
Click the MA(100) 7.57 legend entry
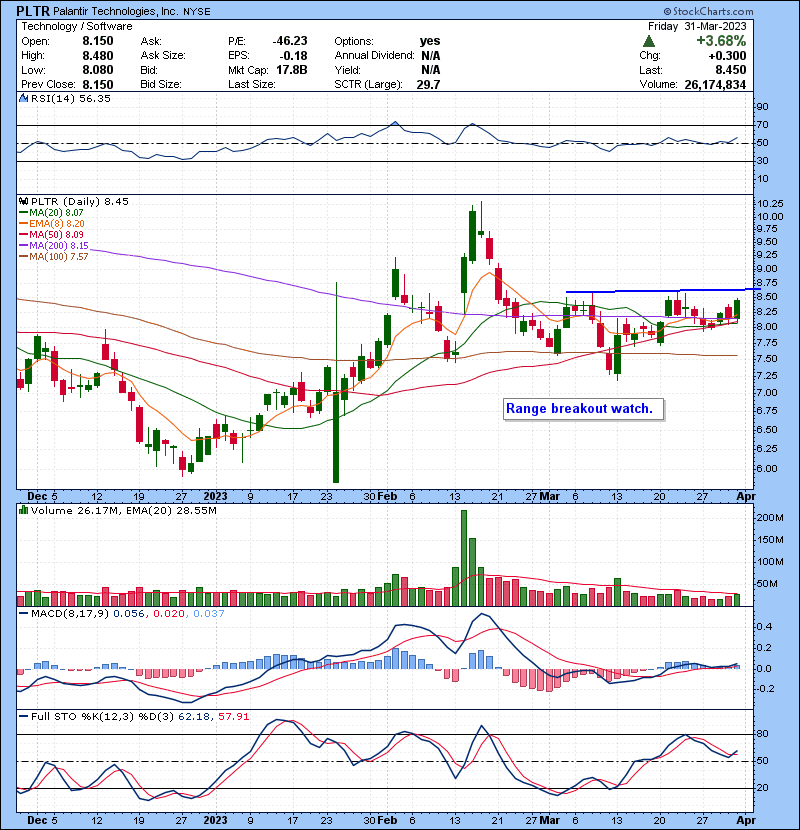click(x=54, y=257)
